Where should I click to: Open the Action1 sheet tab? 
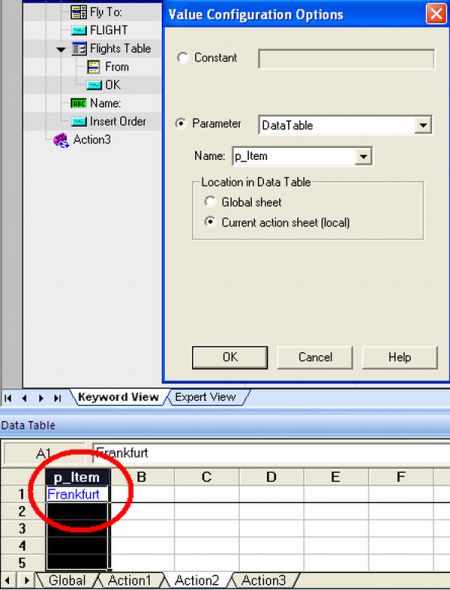click(129, 580)
